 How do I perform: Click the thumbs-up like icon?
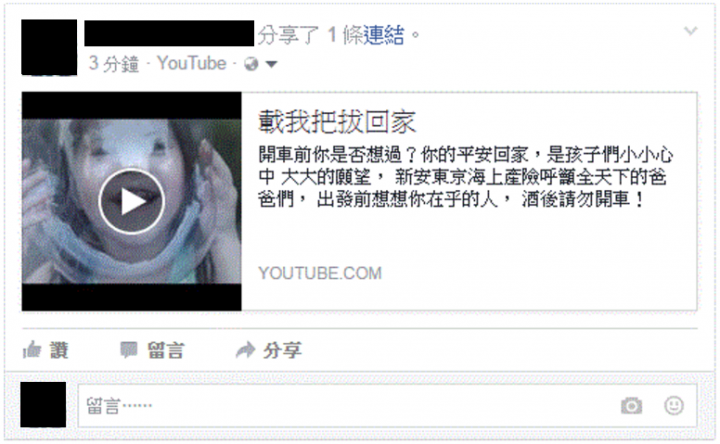pyautogui.click(x=32, y=350)
